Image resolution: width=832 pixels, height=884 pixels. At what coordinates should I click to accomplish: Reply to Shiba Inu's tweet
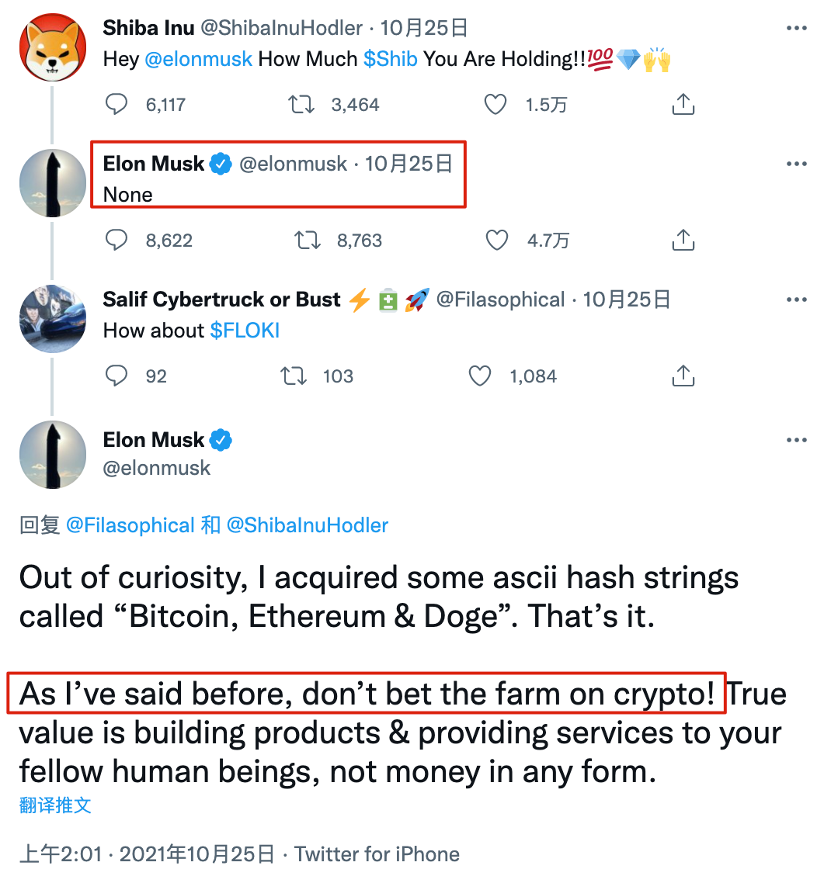[x=117, y=104]
